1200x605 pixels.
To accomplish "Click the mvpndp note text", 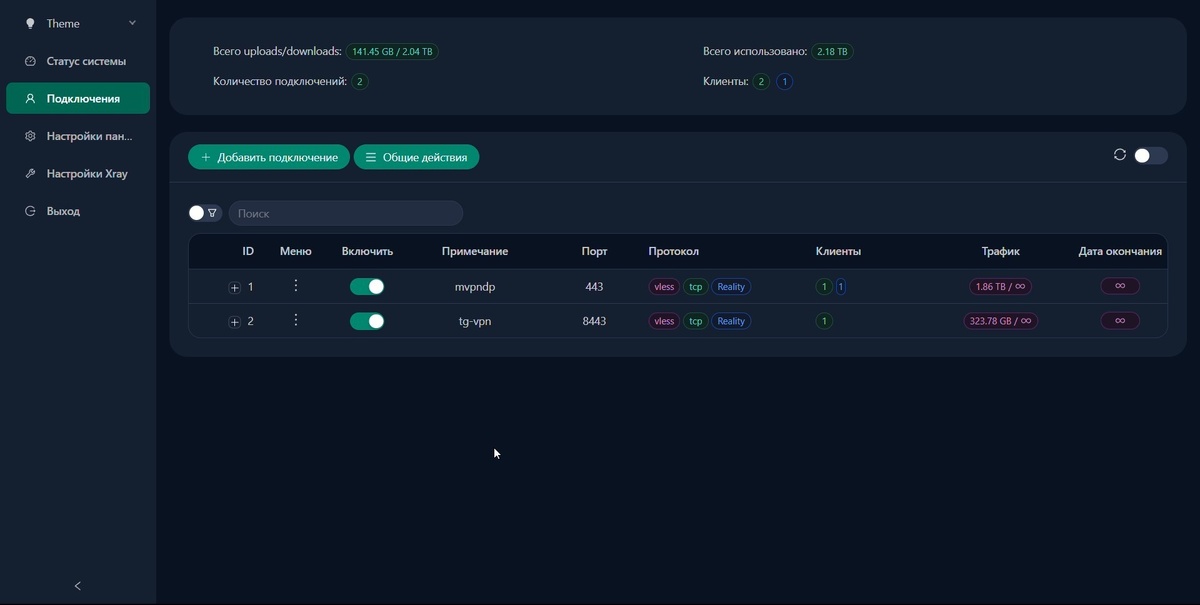I will click(x=475, y=287).
